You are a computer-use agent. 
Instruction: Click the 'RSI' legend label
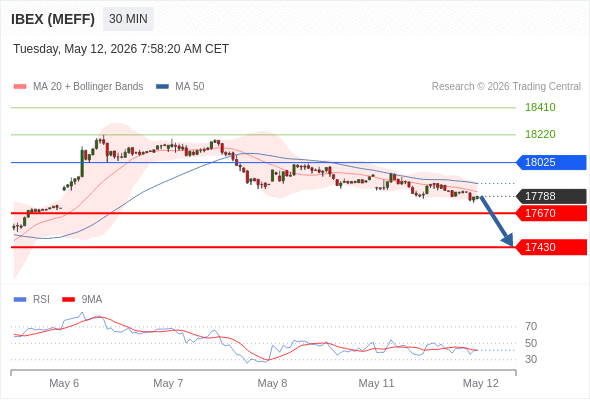41,300
